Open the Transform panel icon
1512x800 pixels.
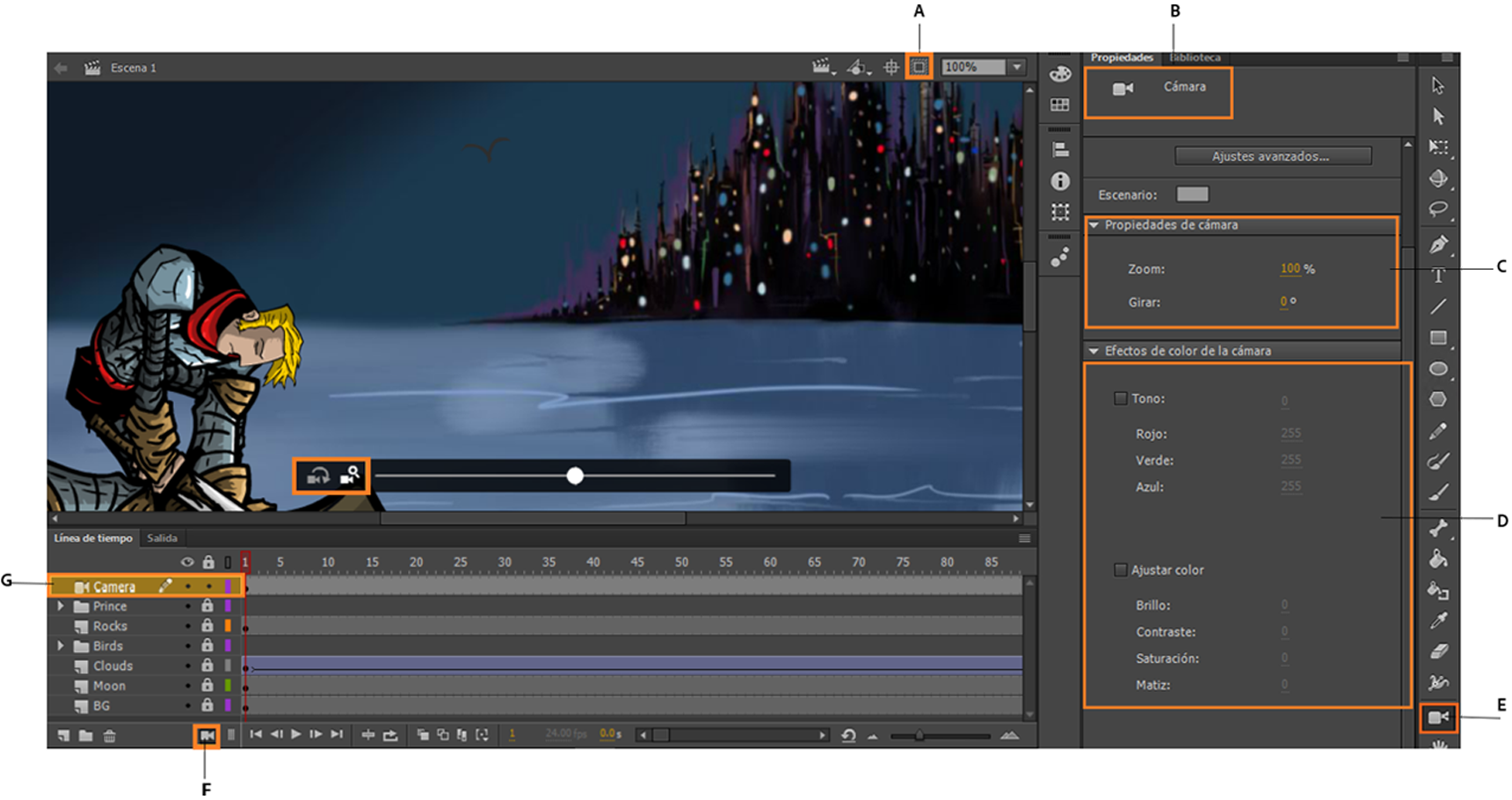click(1060, 212)
